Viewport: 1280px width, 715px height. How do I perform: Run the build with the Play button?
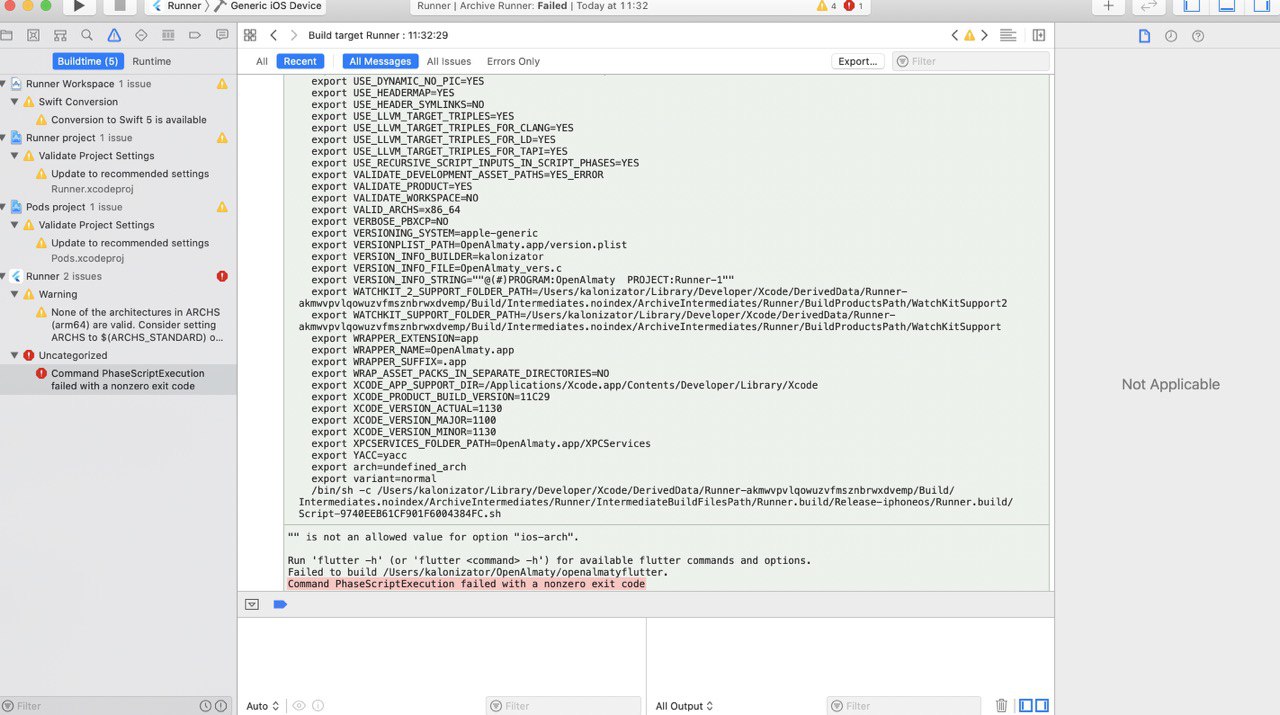pyautogui.click(x=79, y=6)
